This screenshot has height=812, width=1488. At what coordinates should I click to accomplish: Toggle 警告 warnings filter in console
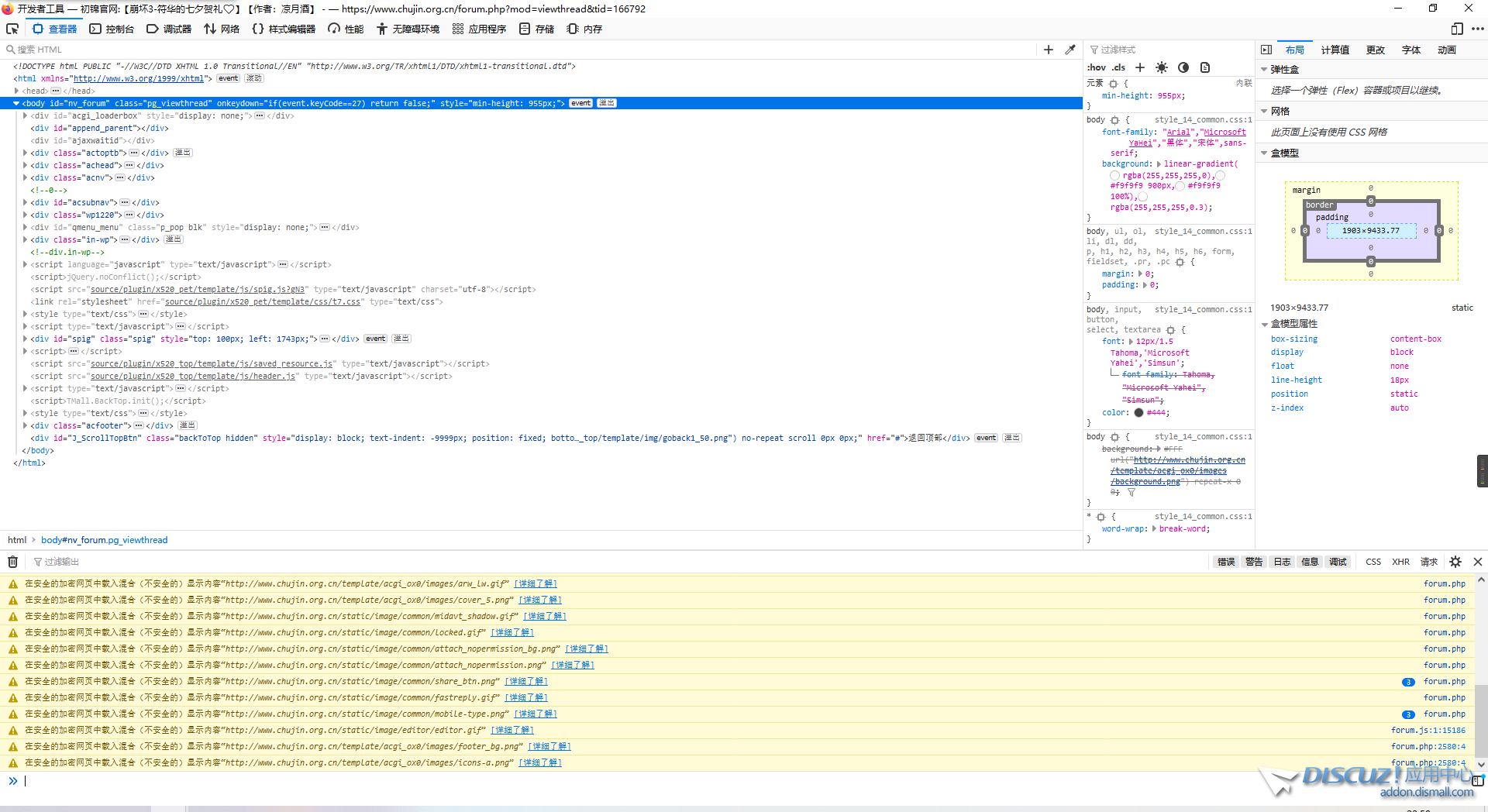pos(1254,562)
